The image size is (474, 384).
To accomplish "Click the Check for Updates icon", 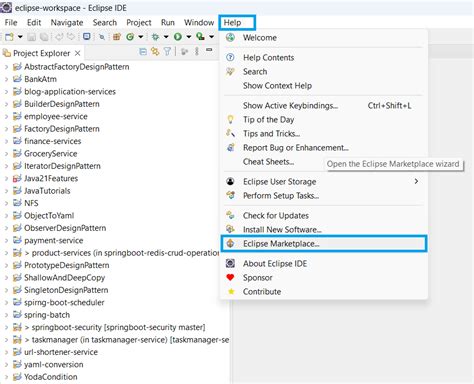I will point(230,215).
